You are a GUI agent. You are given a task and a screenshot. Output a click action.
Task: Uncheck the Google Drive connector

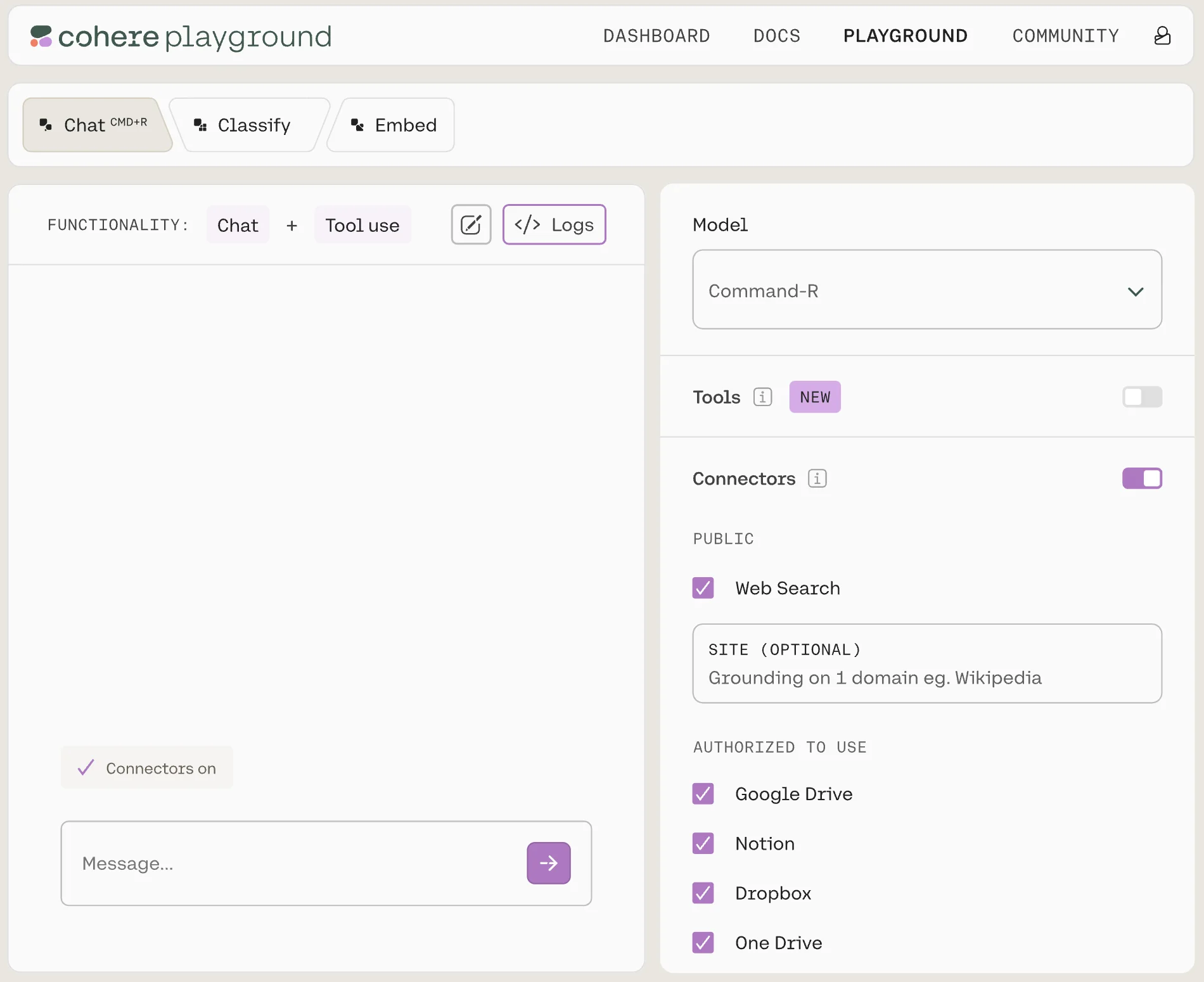point(703,794)
